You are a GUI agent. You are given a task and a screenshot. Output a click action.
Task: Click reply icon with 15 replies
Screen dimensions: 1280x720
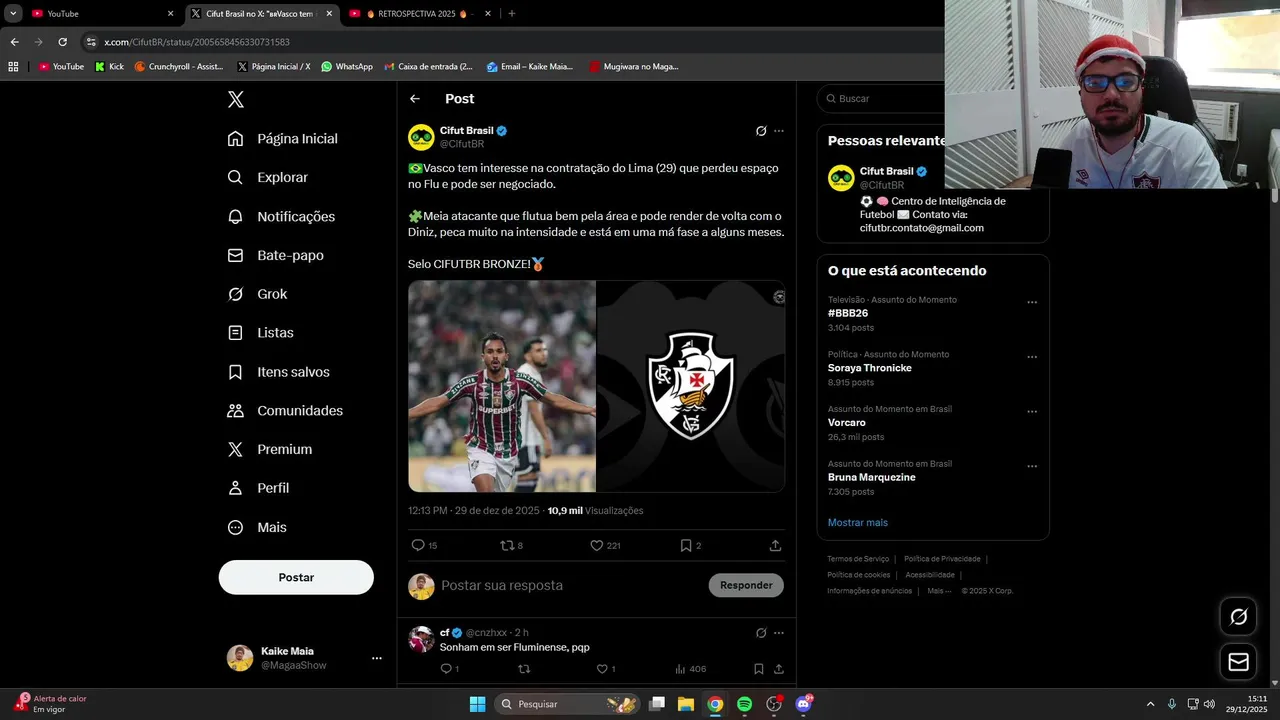coord(424,545)
